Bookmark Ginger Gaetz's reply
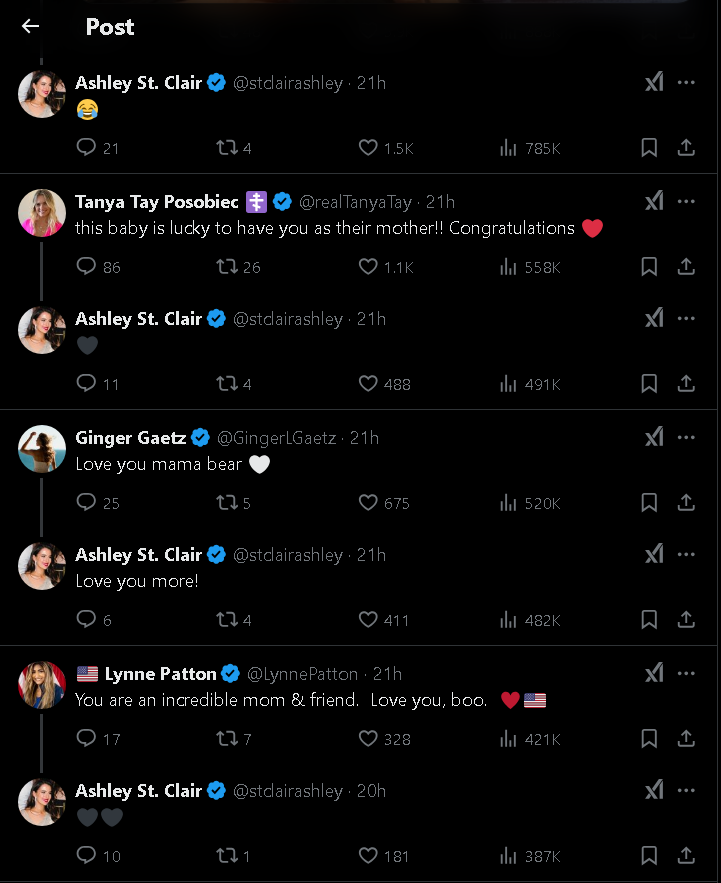The image size is (721, 883). (649, 503)
